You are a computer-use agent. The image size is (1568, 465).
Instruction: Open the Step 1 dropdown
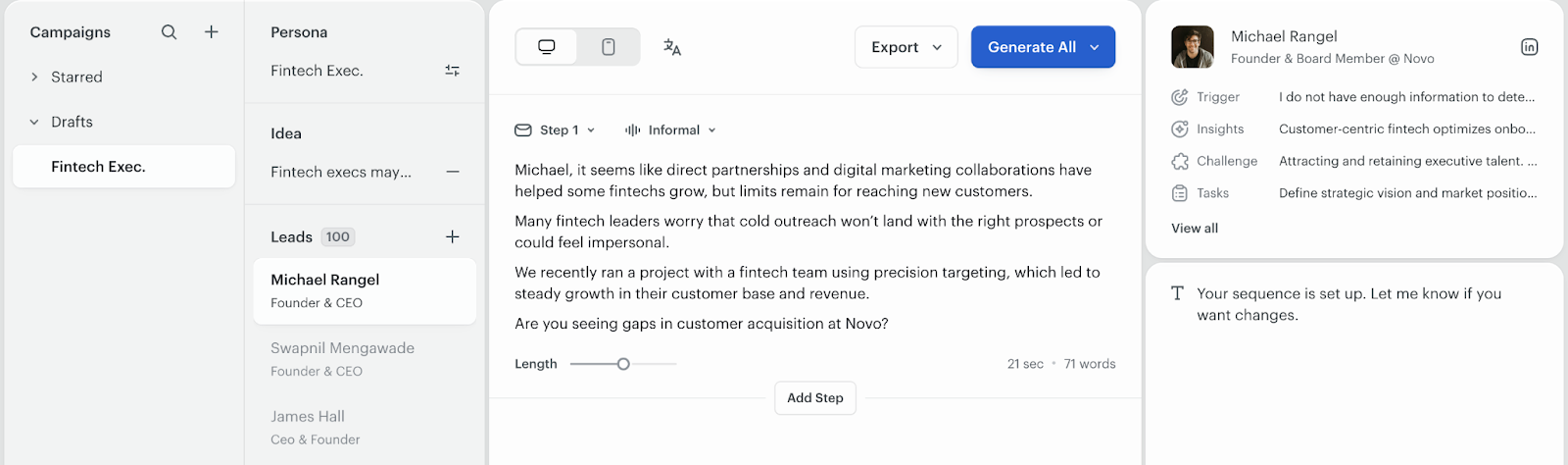[x=556, y=129]
